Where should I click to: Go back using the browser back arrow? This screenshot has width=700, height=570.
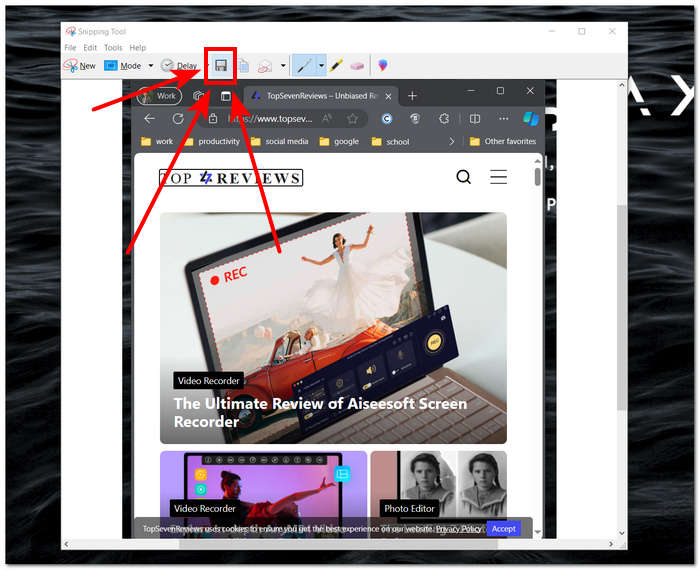point(150,119)
